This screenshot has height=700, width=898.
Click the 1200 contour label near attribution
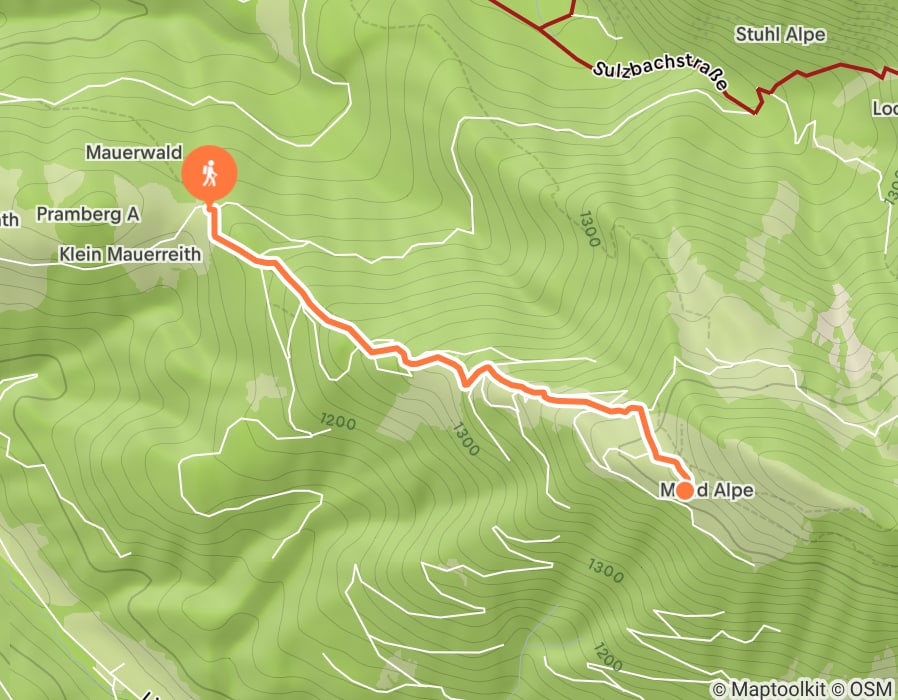click(607, 657)
